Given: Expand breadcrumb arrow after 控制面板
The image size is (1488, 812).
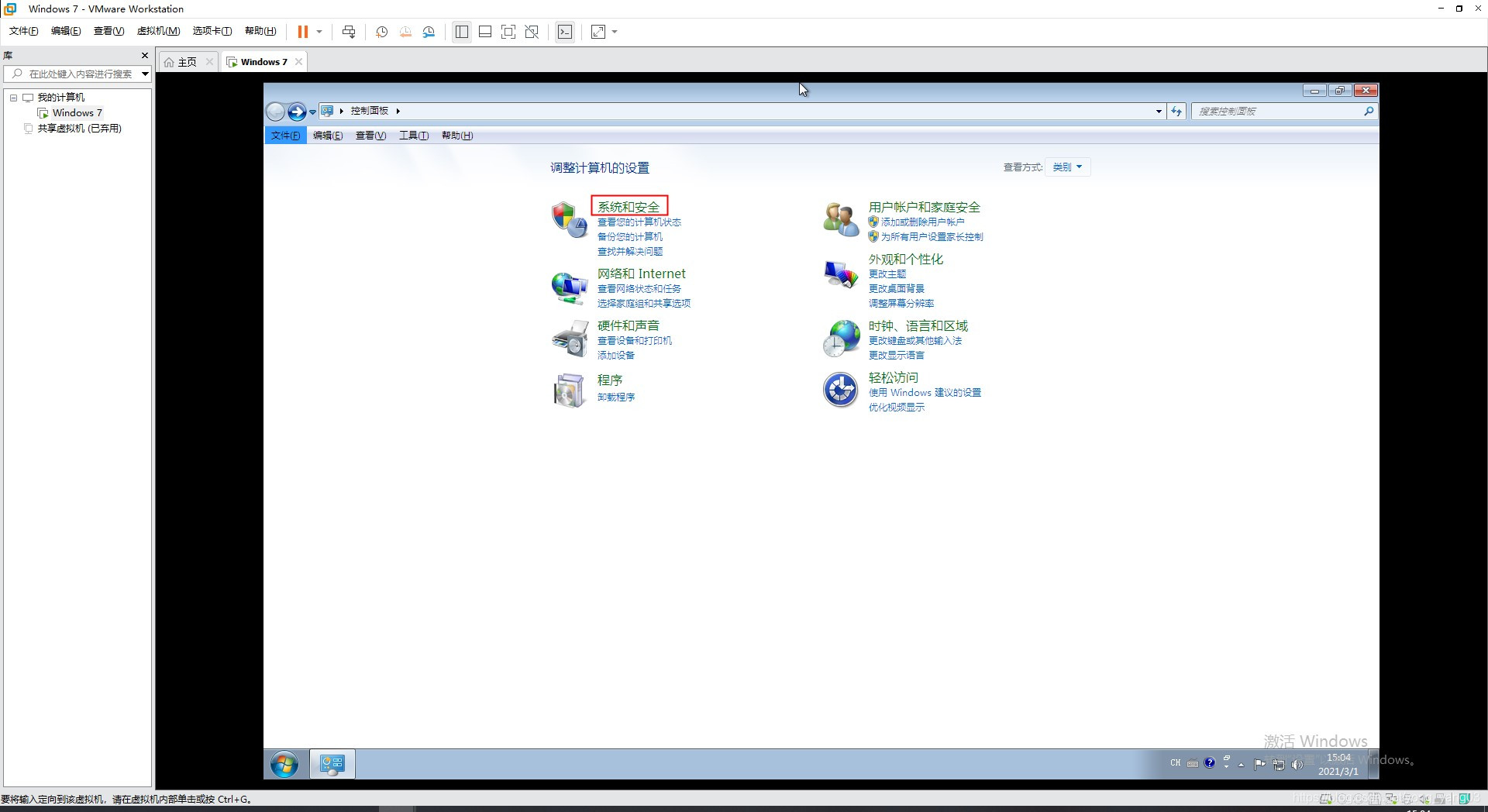Looking at the screenshot, I should [x=398, y=111].
